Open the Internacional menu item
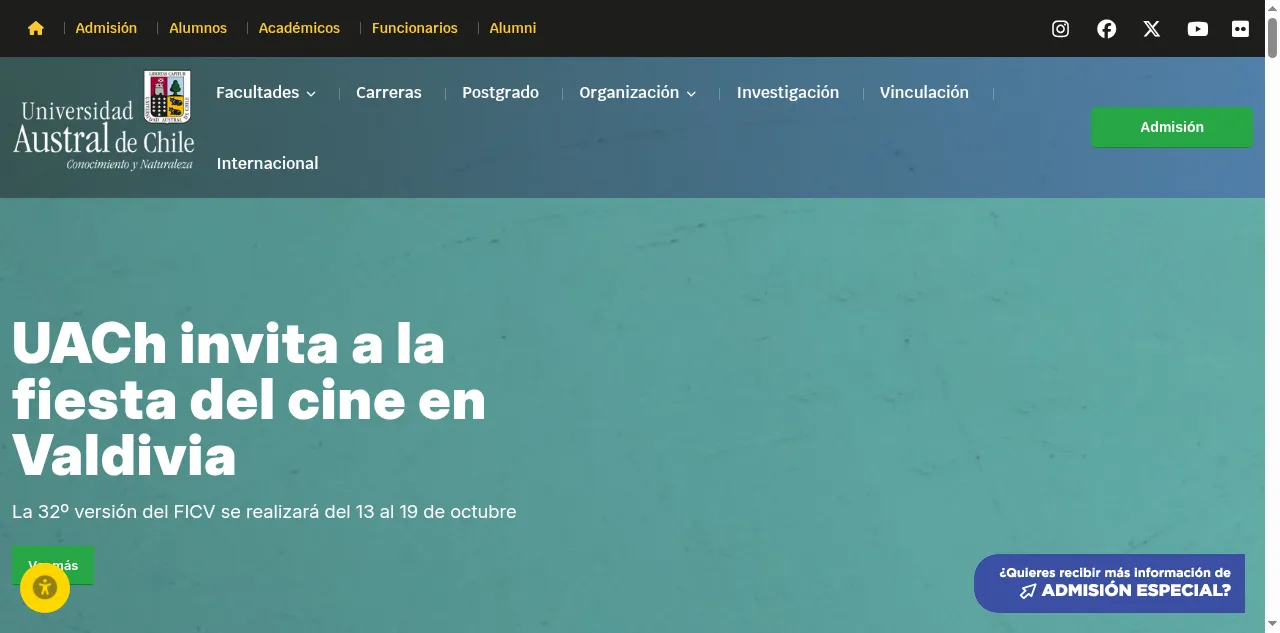1280x633 pixels. 267,163
